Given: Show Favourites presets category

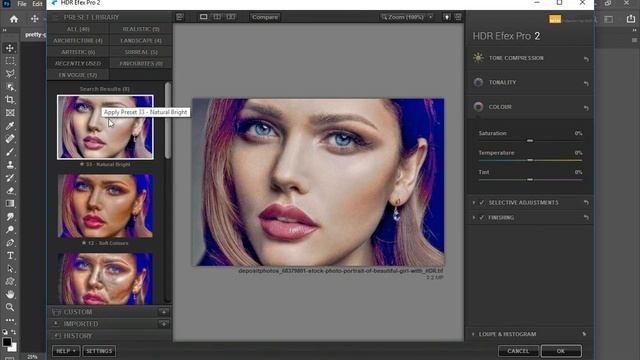Looking at the screenshot, I should [x=141, y=63].
